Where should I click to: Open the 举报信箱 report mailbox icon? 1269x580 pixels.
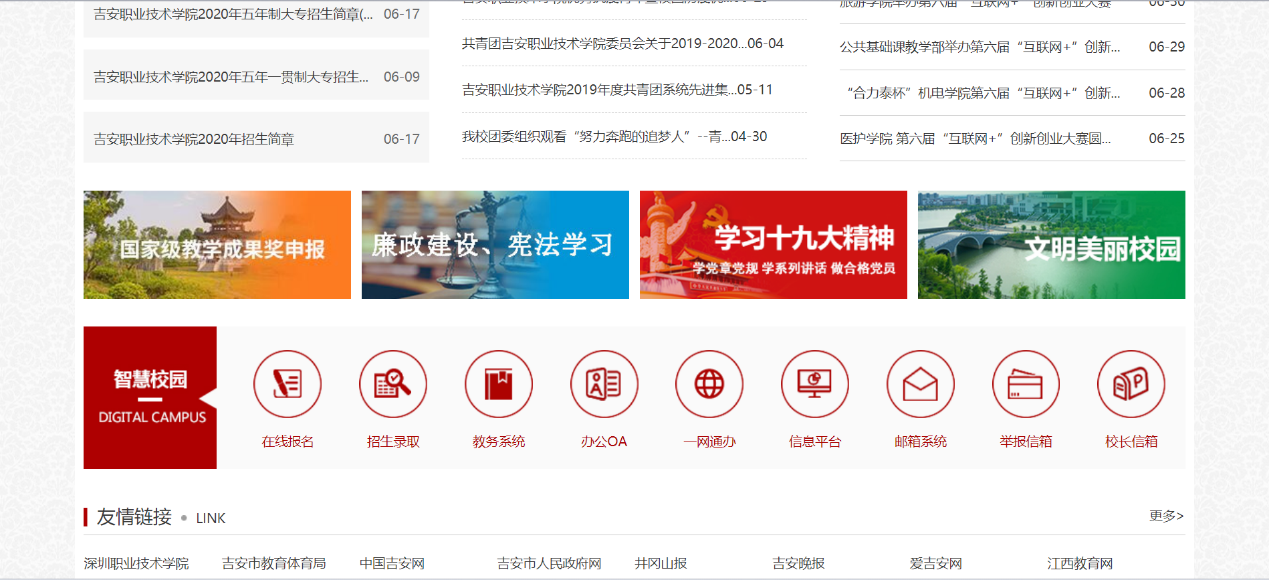point(1026,384)
